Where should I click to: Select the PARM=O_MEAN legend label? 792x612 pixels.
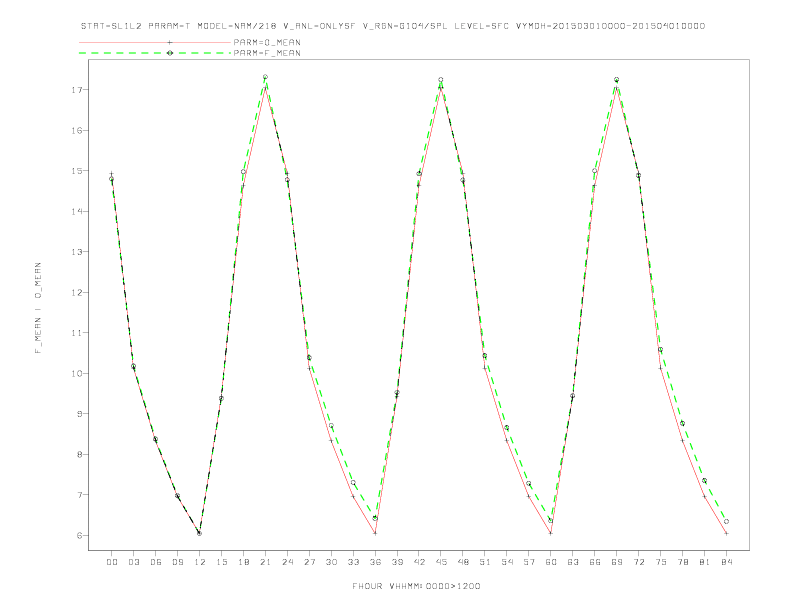(x=267, y=42)
